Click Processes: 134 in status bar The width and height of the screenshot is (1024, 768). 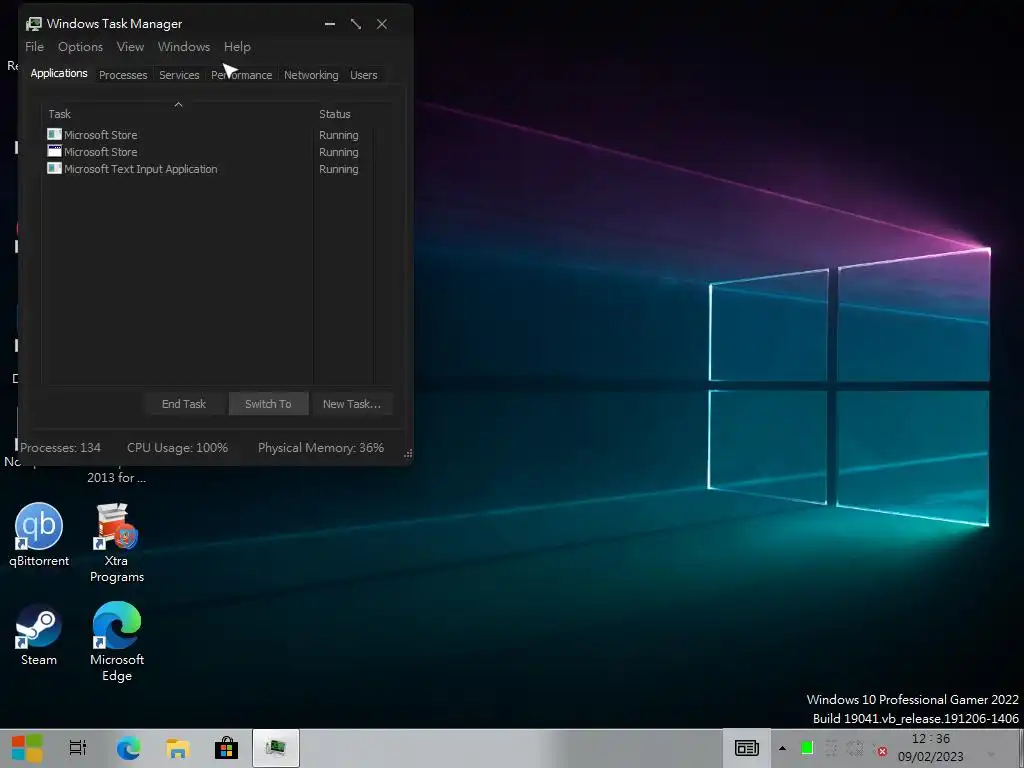(x=60, y=448)
